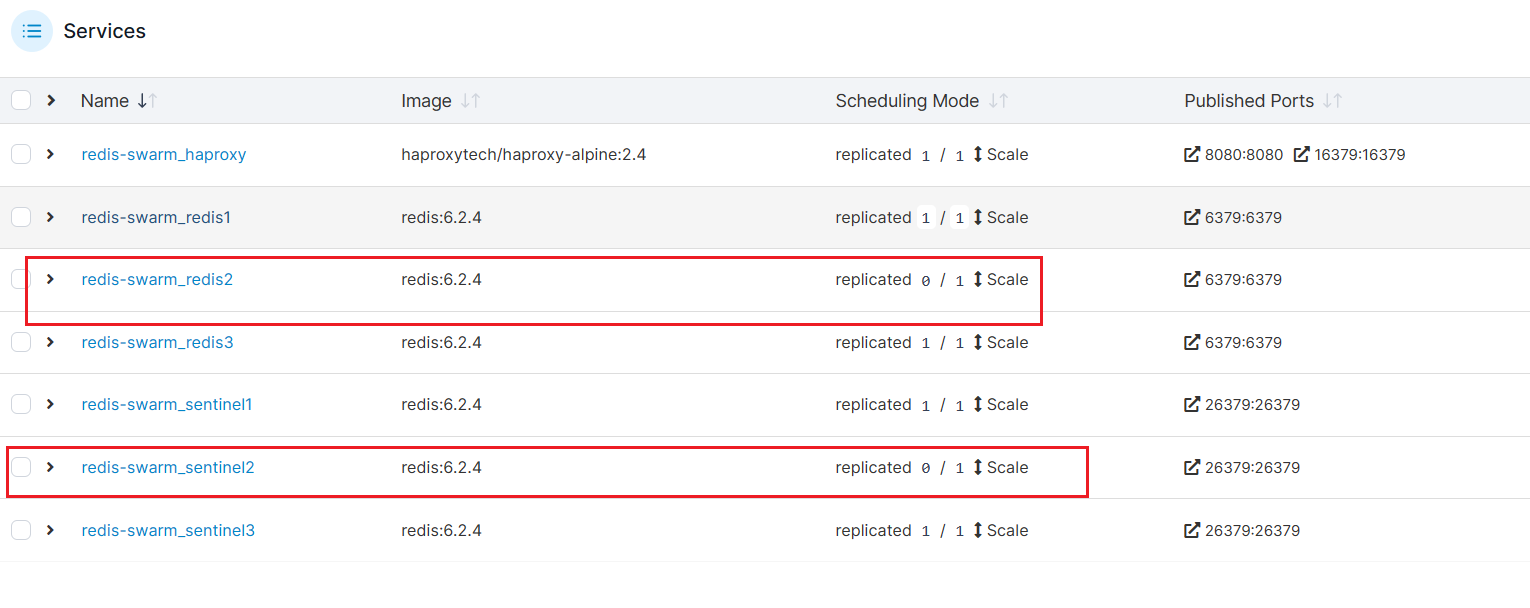The width and height of the screenshot is (1530, 608).
Task: Toggle the select-all checkbox in table header
Action: [21, 100]
